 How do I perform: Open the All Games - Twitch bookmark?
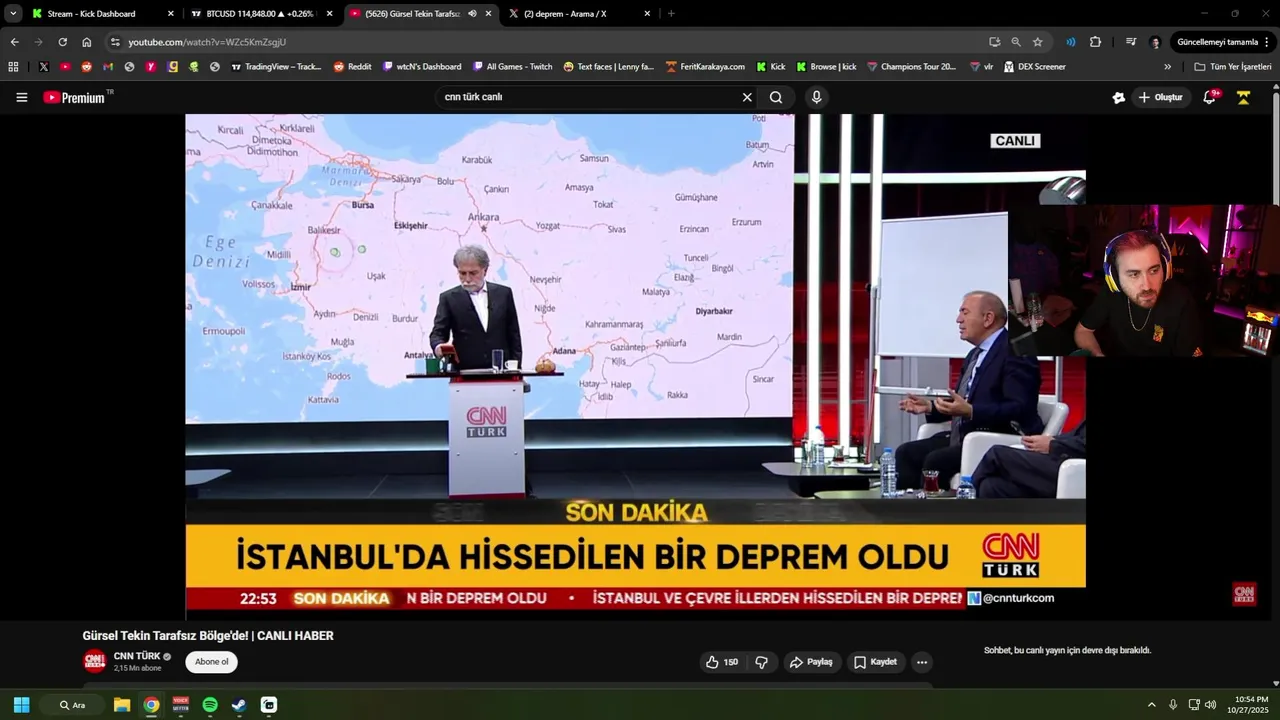pos(512,67)
